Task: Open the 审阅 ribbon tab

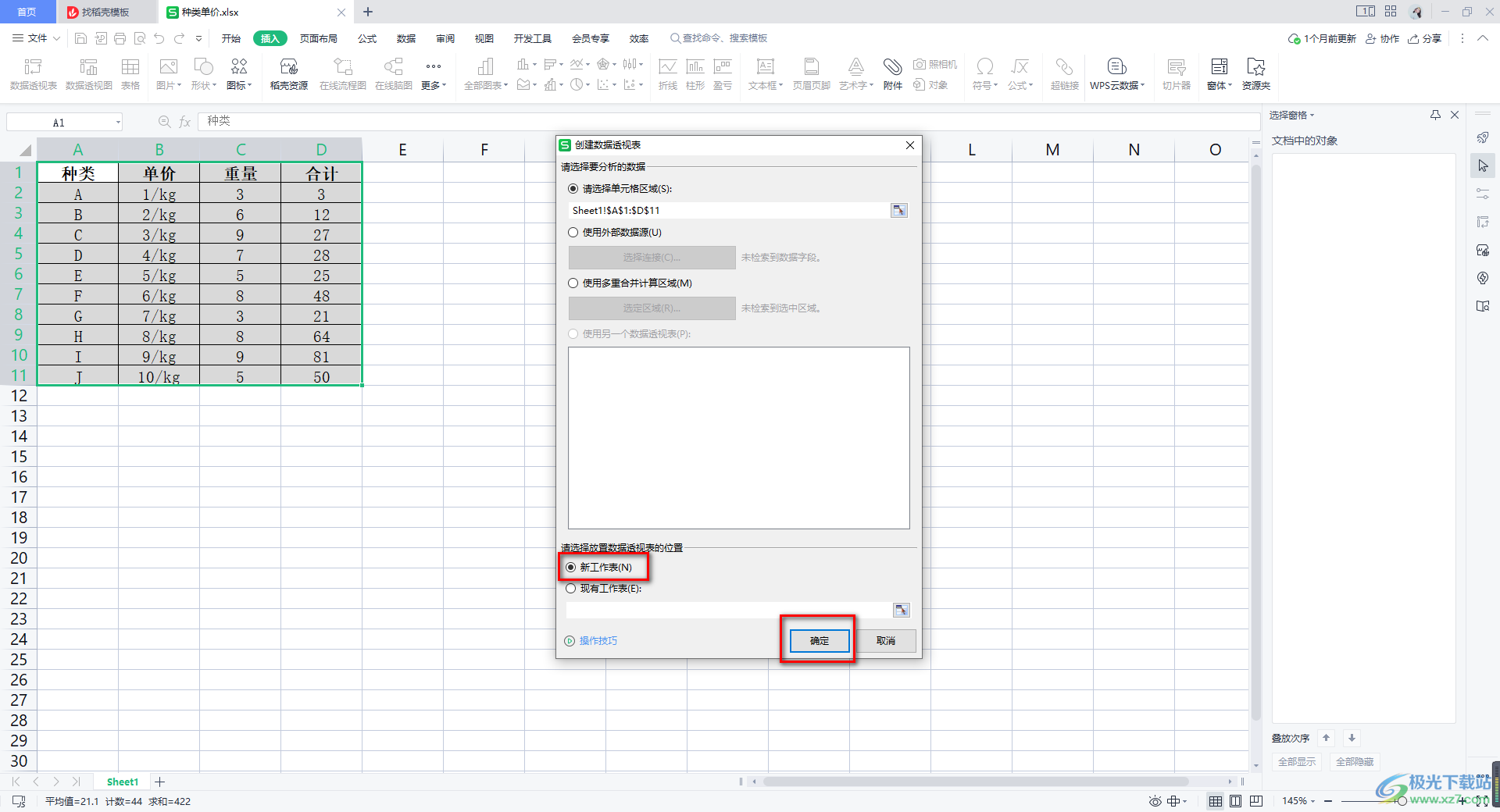Action: click(x=445, y=38)
